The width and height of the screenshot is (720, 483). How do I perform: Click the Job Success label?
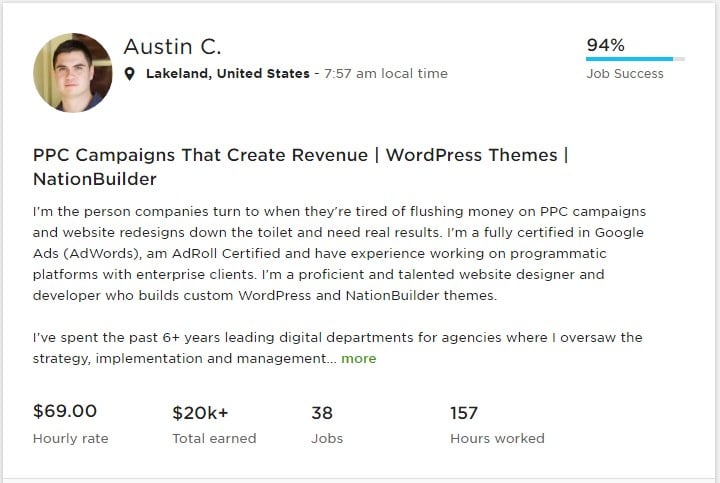tap(624, 73)
